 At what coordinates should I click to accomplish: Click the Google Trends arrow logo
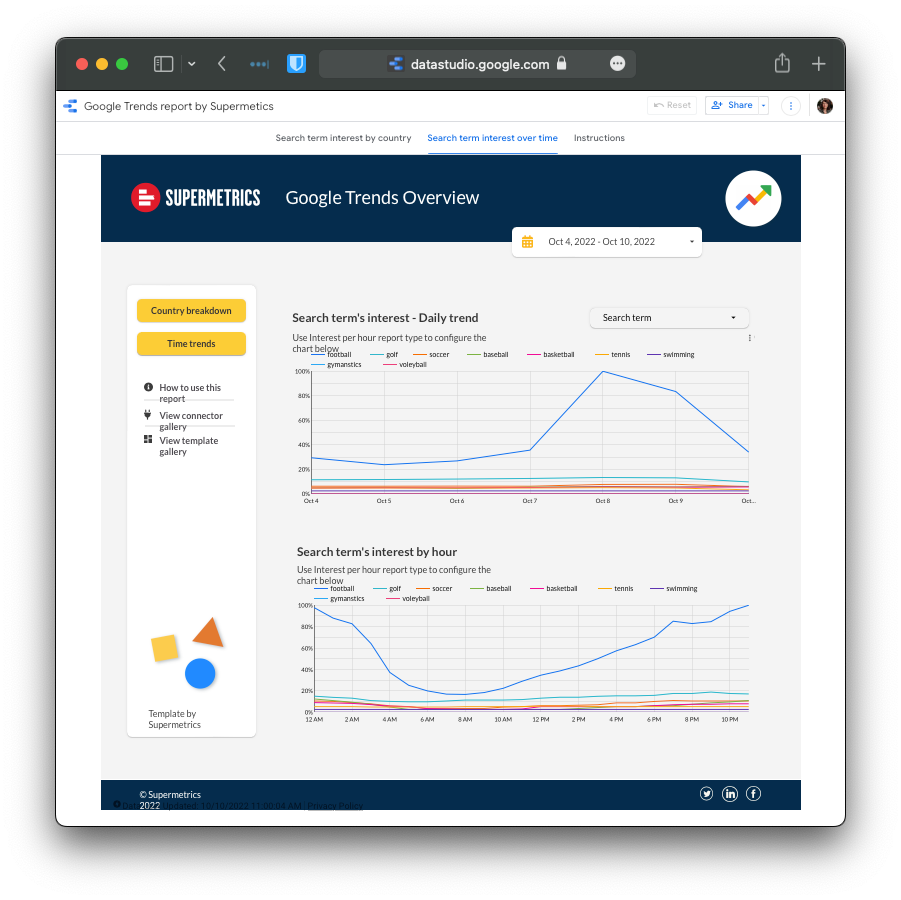point(753,198)
